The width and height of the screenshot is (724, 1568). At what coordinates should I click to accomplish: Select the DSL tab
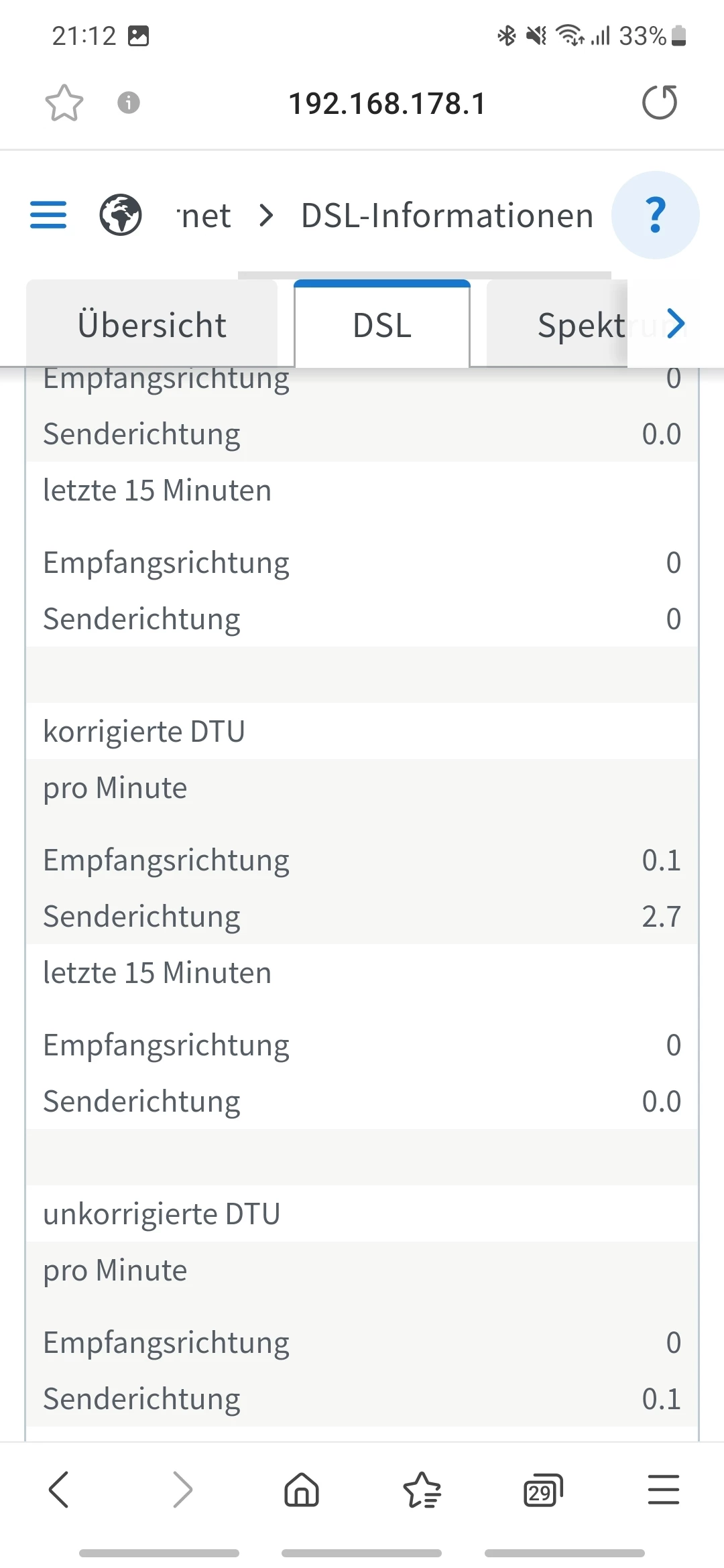pyautogui.click(x=382, y=325)
